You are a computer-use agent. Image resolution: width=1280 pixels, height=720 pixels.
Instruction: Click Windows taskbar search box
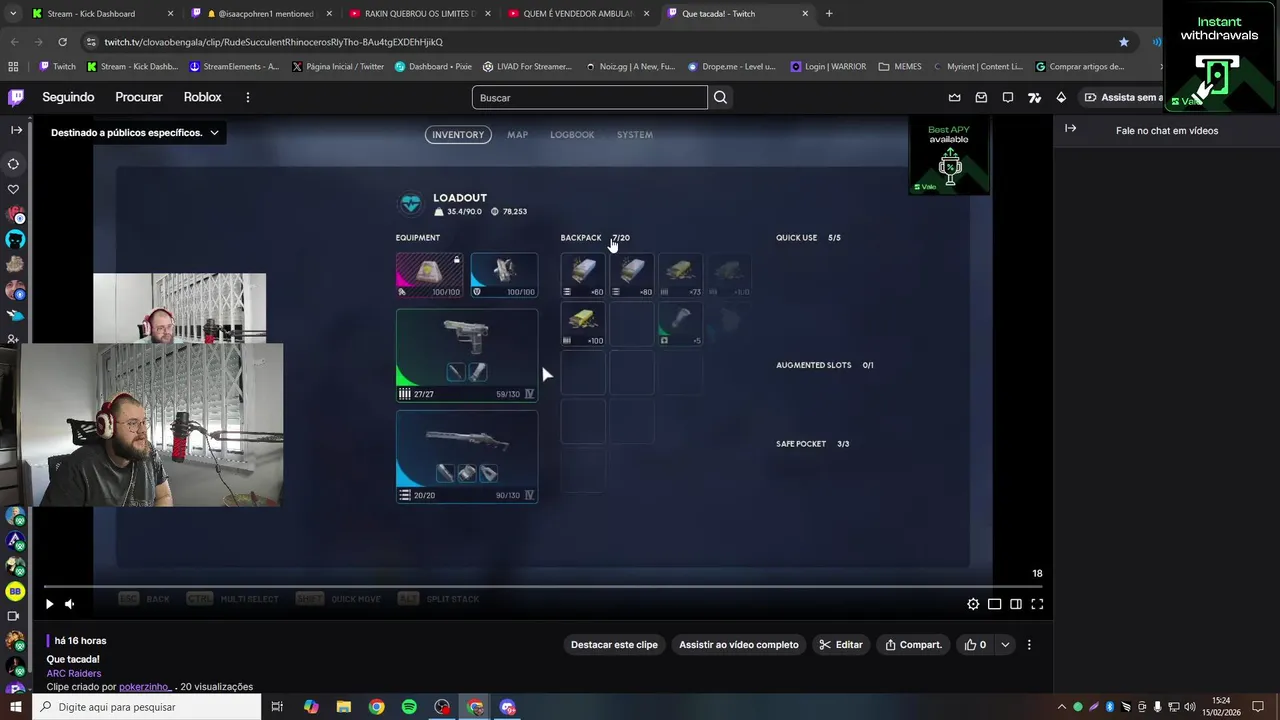(x=147, y=707)
